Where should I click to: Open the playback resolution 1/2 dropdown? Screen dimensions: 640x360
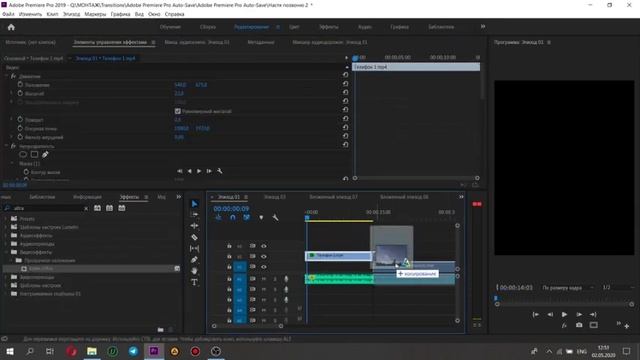pos(618,288)
